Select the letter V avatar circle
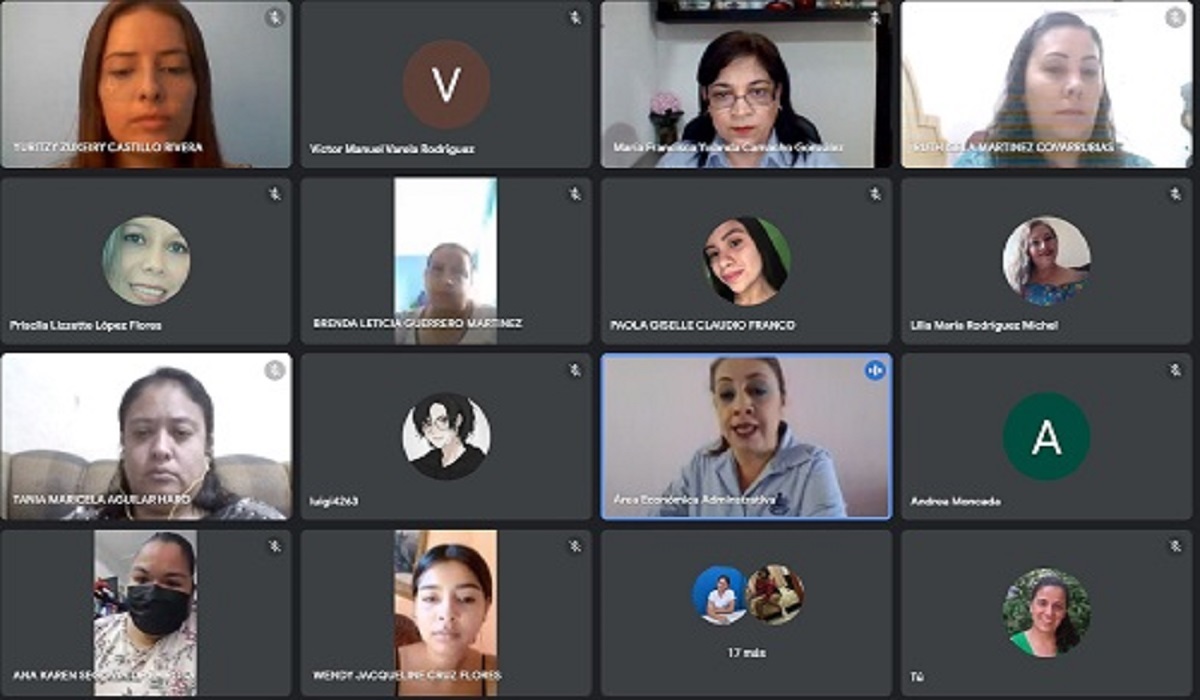Screen dimensions: 1200x700 pos(446,85)
